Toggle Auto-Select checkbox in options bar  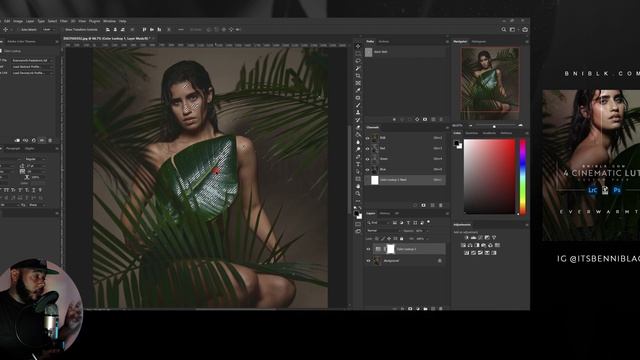(x=18, y=30)
